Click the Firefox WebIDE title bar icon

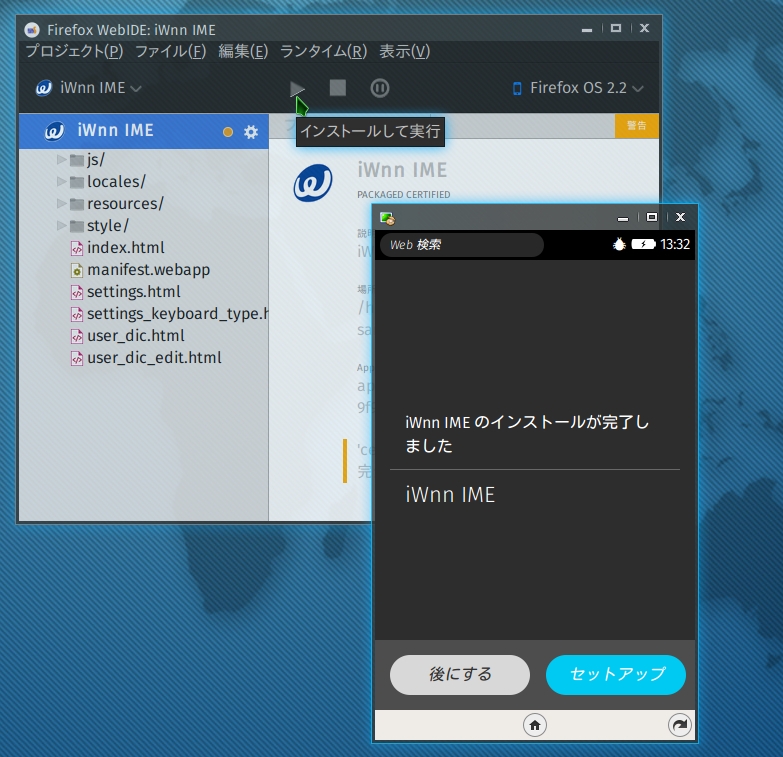32,30
